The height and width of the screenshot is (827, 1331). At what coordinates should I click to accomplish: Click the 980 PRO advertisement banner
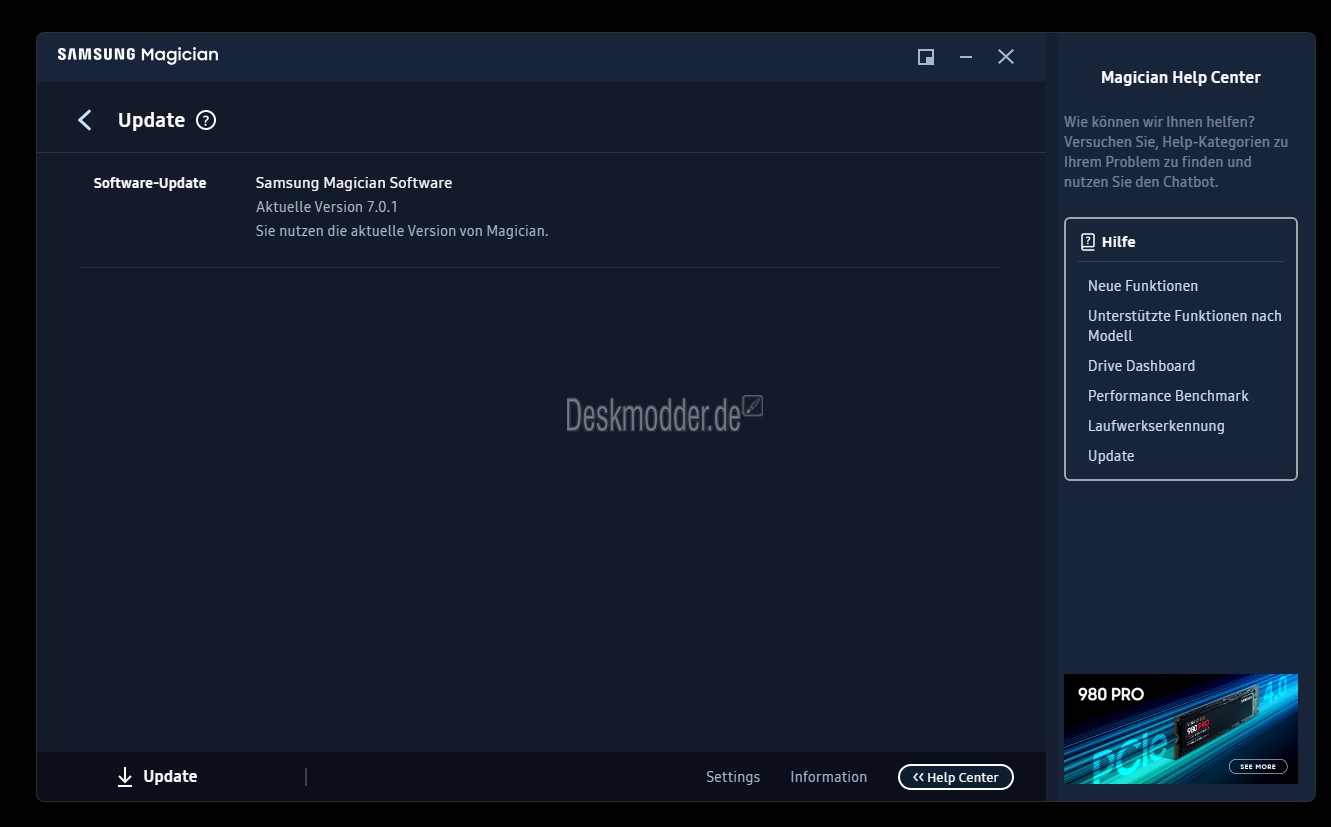tap(1181, 729)
